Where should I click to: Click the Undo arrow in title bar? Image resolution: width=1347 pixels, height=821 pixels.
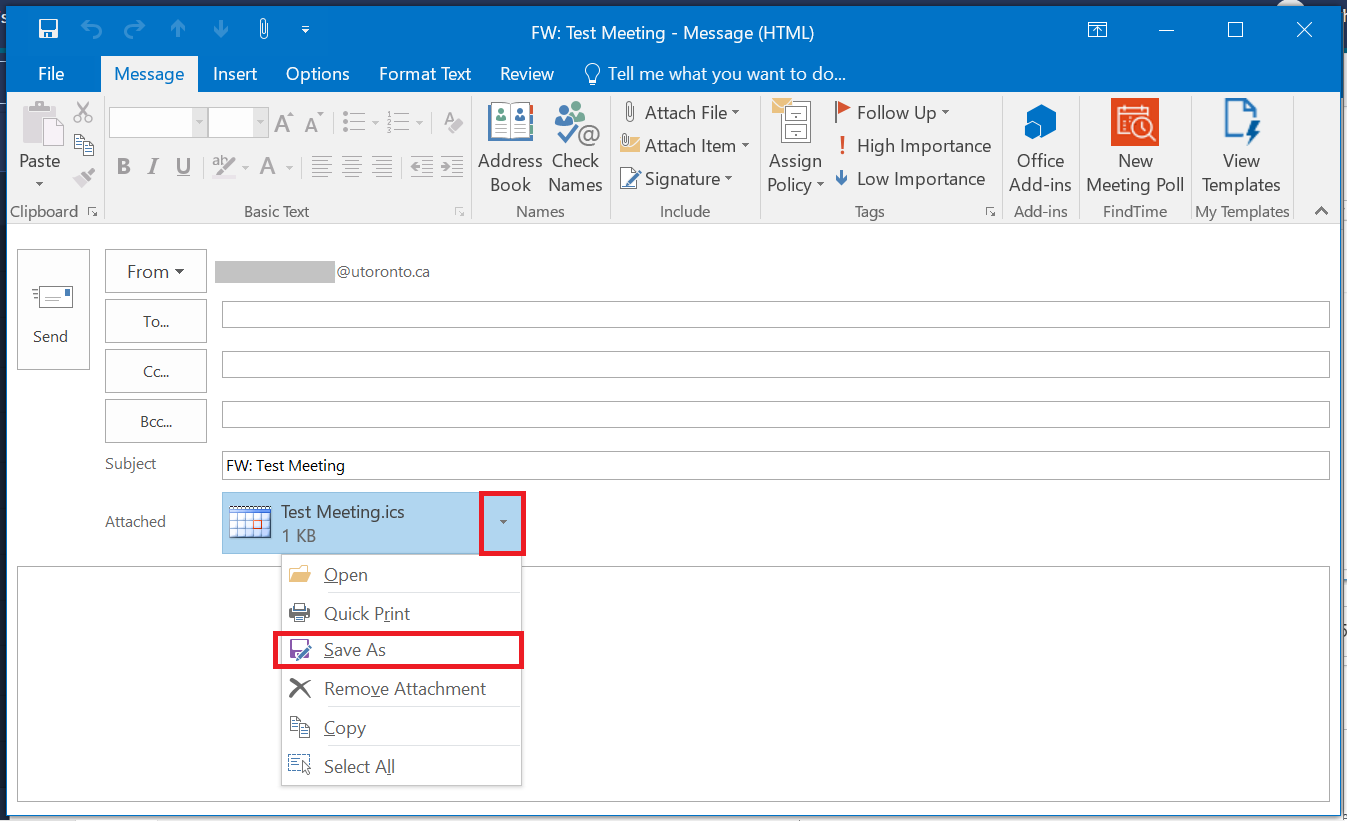(x=92, y=30)
